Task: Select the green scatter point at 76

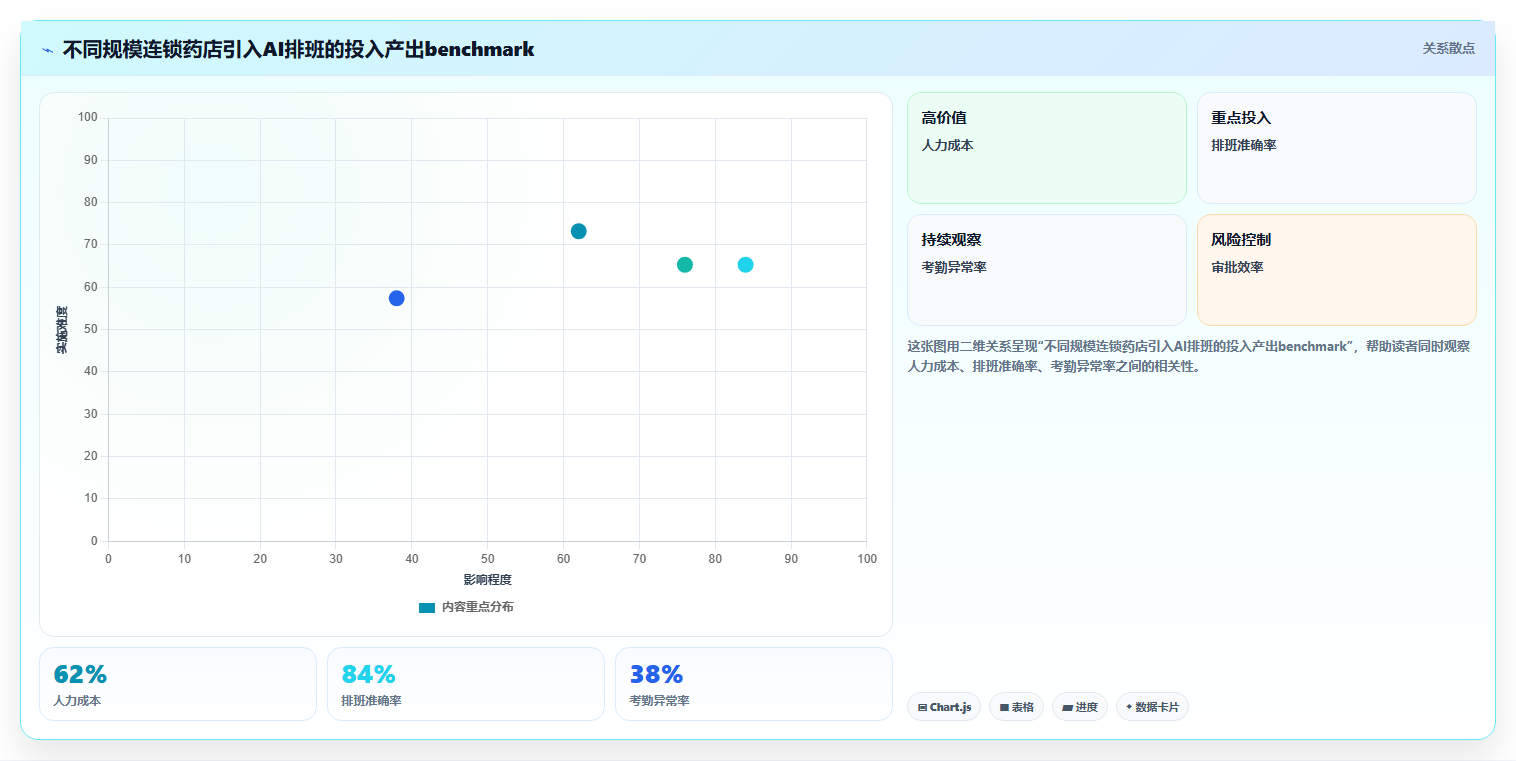Action: click(x=685, y=265)
